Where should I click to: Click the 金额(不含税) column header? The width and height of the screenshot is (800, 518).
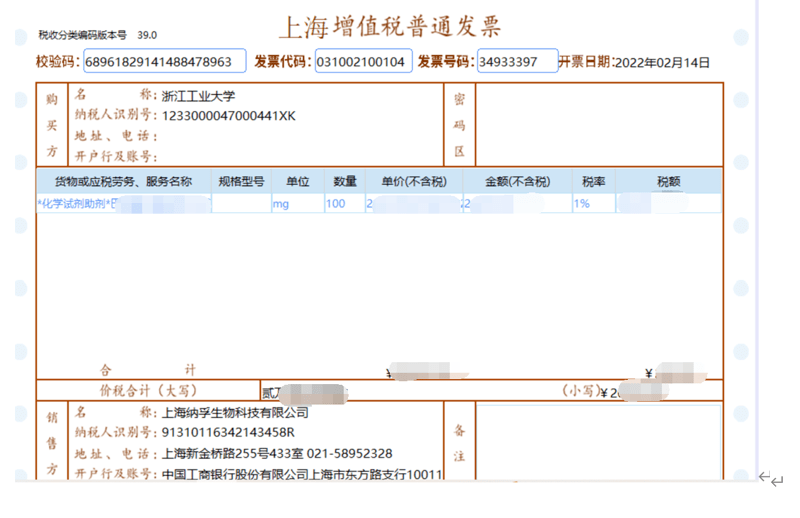click(x=517, y=181)
